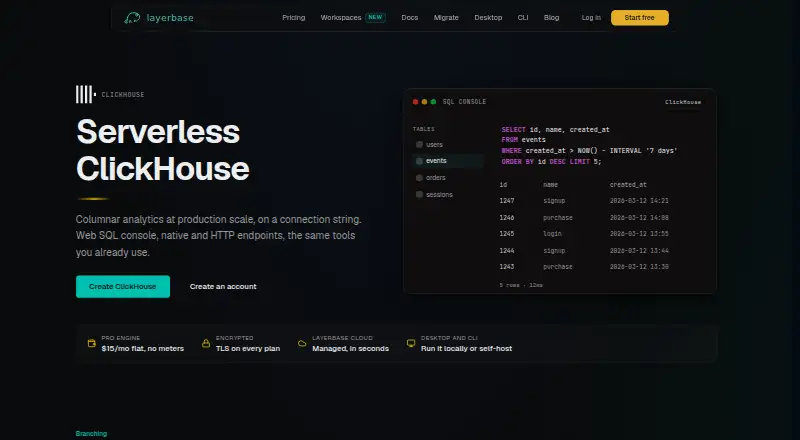Click the created_at column header
Viewport: 800px width, 440px height.
tap(628, 185)
